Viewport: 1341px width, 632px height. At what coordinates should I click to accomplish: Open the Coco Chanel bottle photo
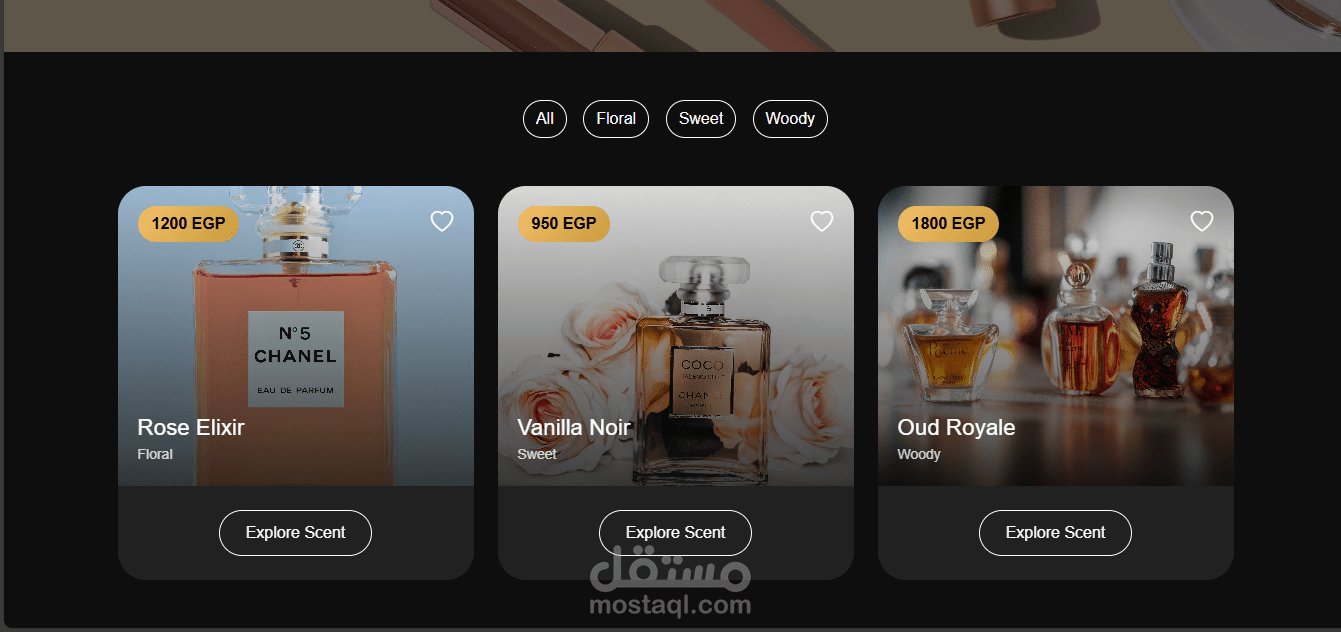pyautogui.click(x=676, y=336)
